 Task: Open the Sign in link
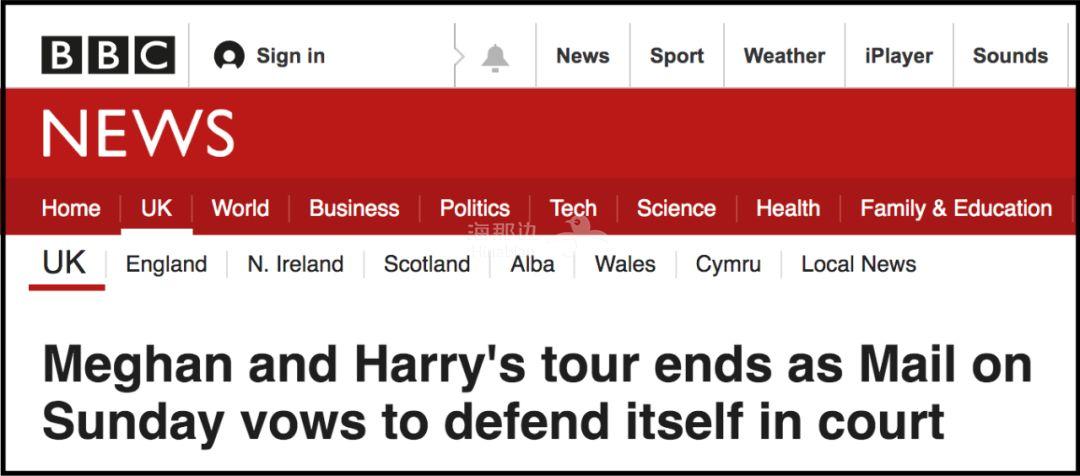click(290, 56)
